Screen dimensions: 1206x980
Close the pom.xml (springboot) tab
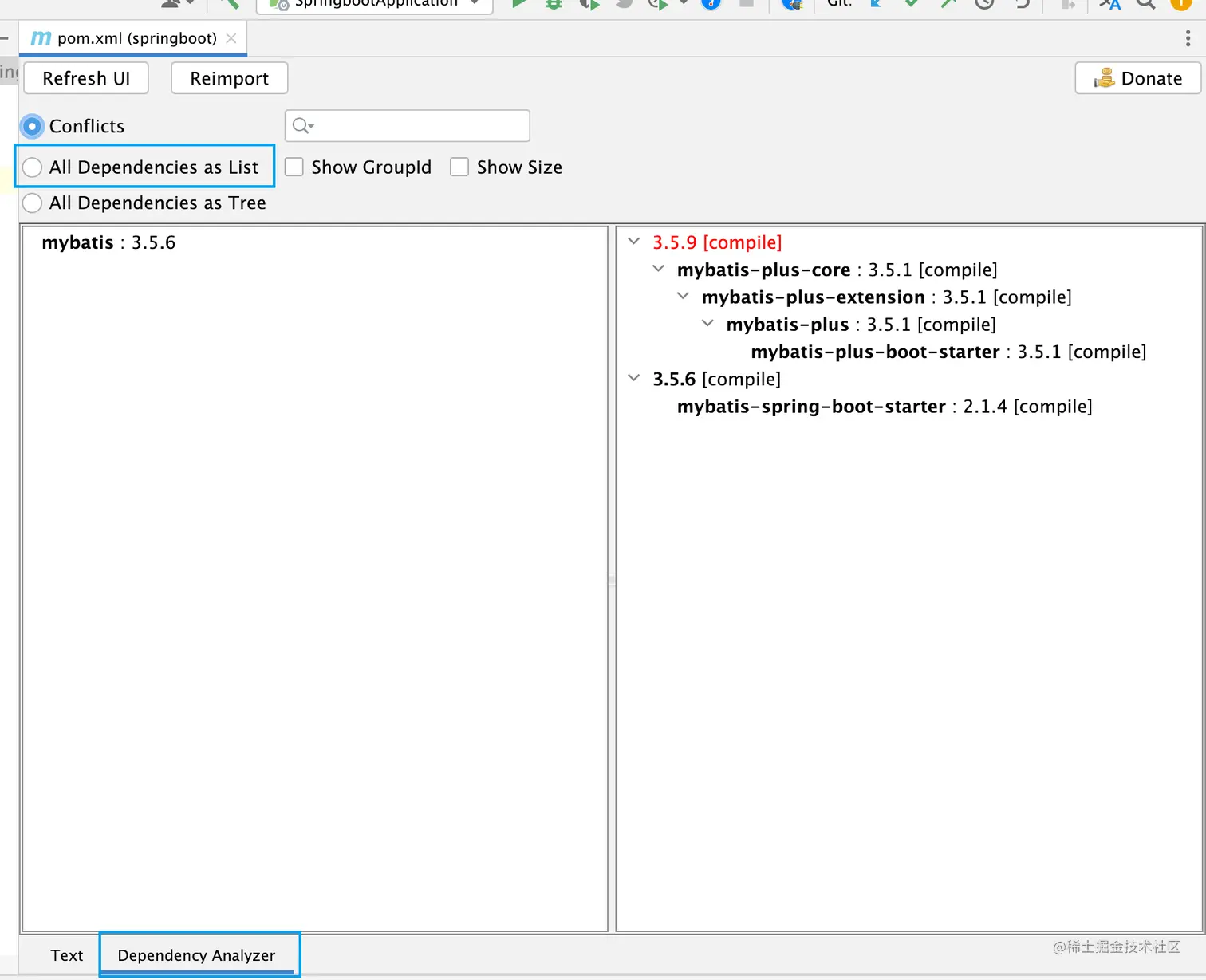pos(231,38)
